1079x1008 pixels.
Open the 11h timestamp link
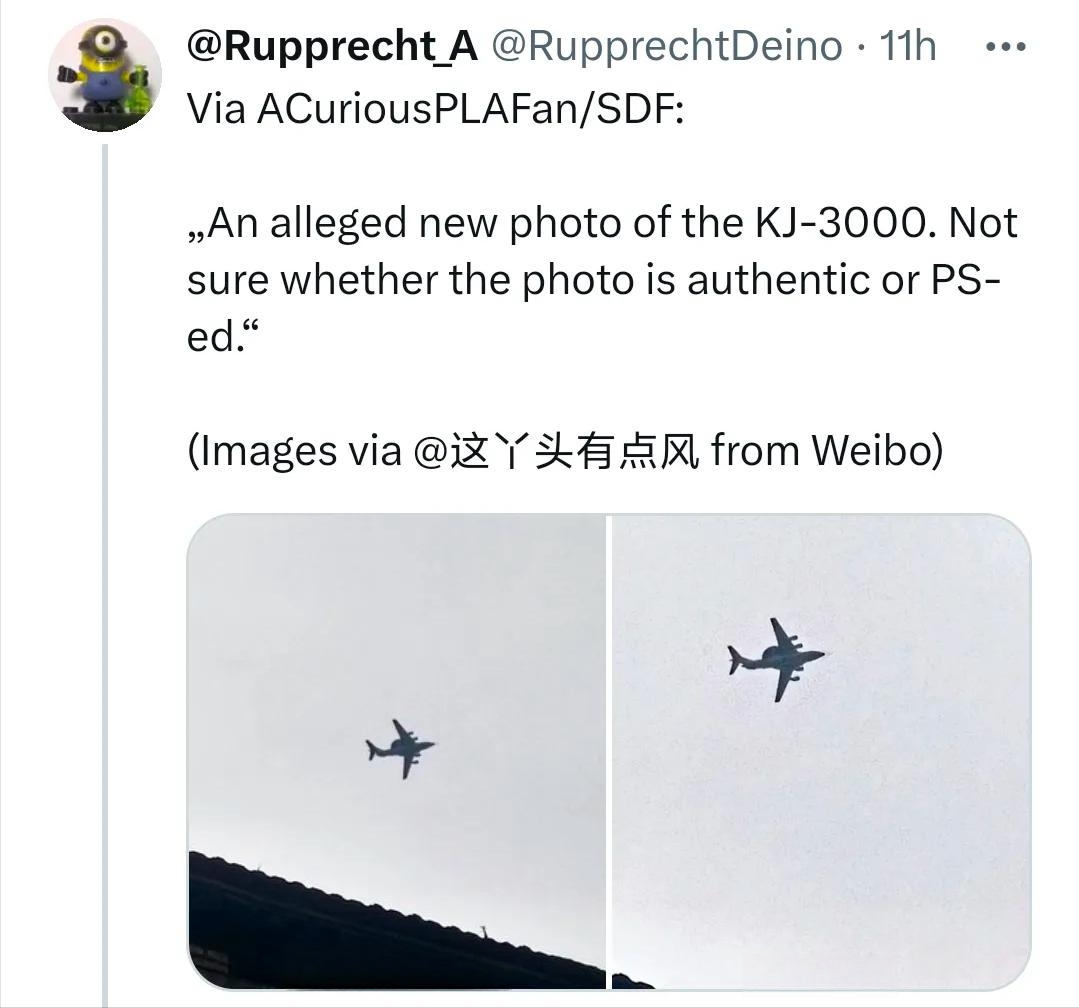908,46
